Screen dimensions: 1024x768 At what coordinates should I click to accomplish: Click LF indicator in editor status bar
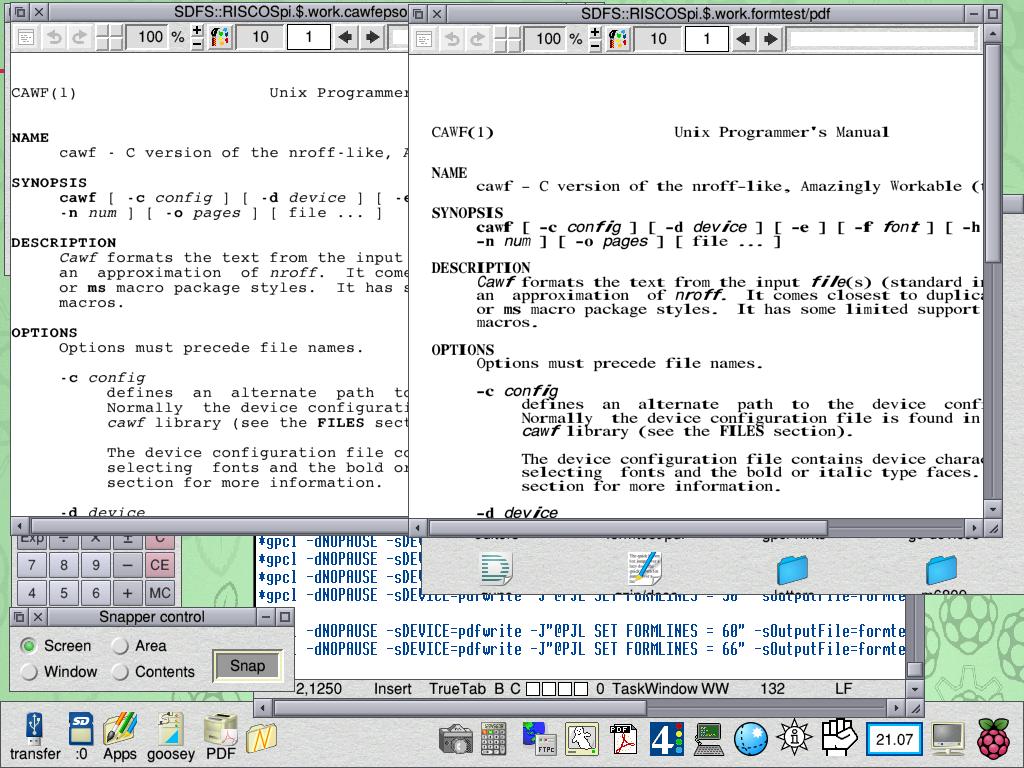(843, 689)
